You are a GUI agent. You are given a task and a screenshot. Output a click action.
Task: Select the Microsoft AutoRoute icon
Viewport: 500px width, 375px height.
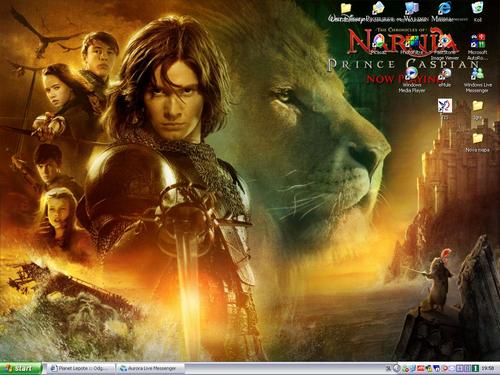click(x=478, y=47)
